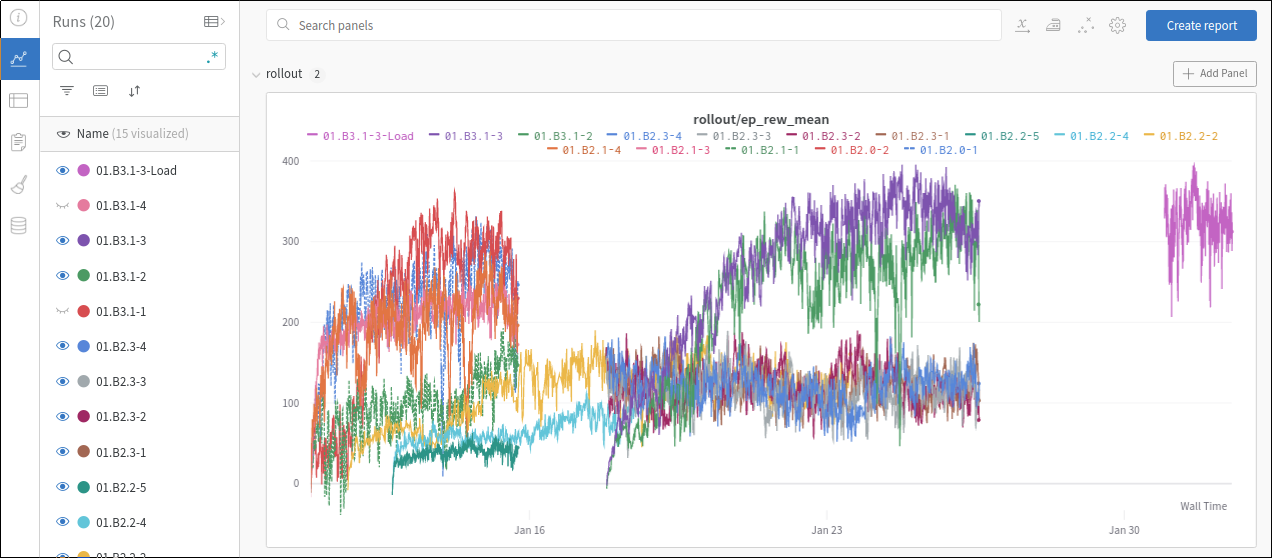Click the x-axis settings icon
Screen dimensions: 1272x558
click(x=1023, y=26)
